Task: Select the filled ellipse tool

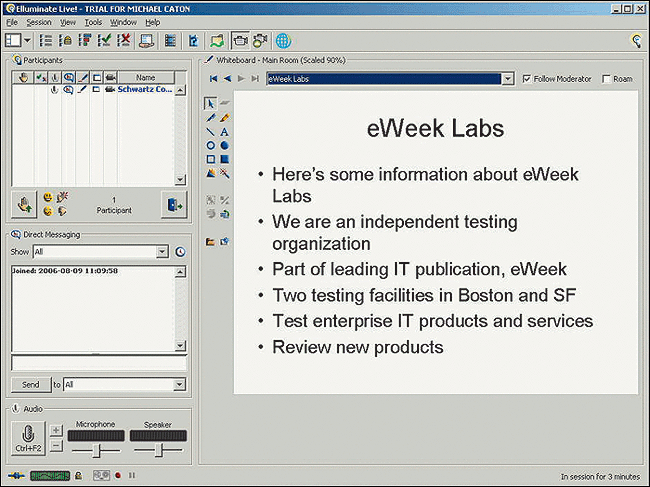Action: [224, 145]
